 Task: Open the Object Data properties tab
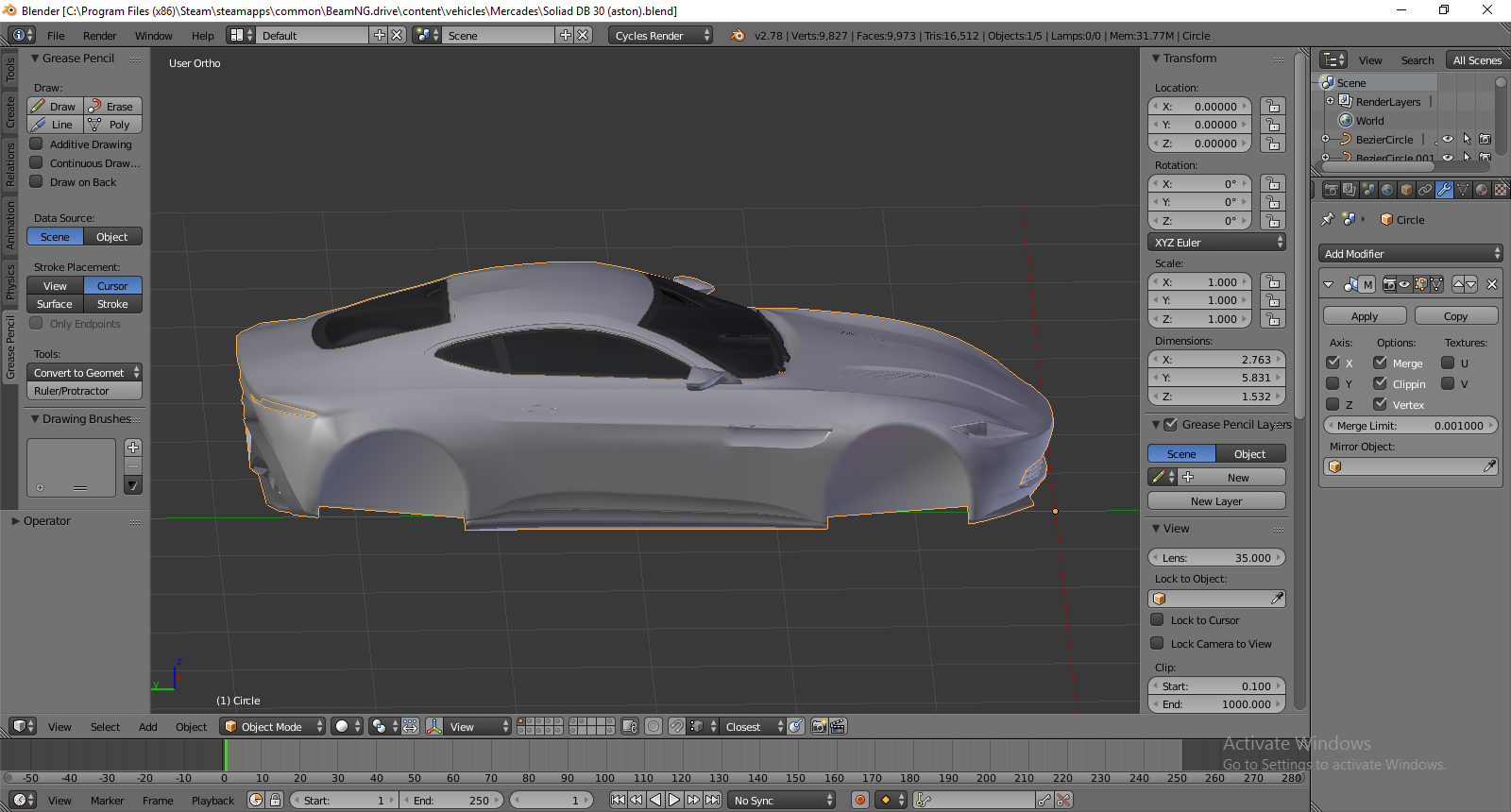click(x=1463, y=190)
